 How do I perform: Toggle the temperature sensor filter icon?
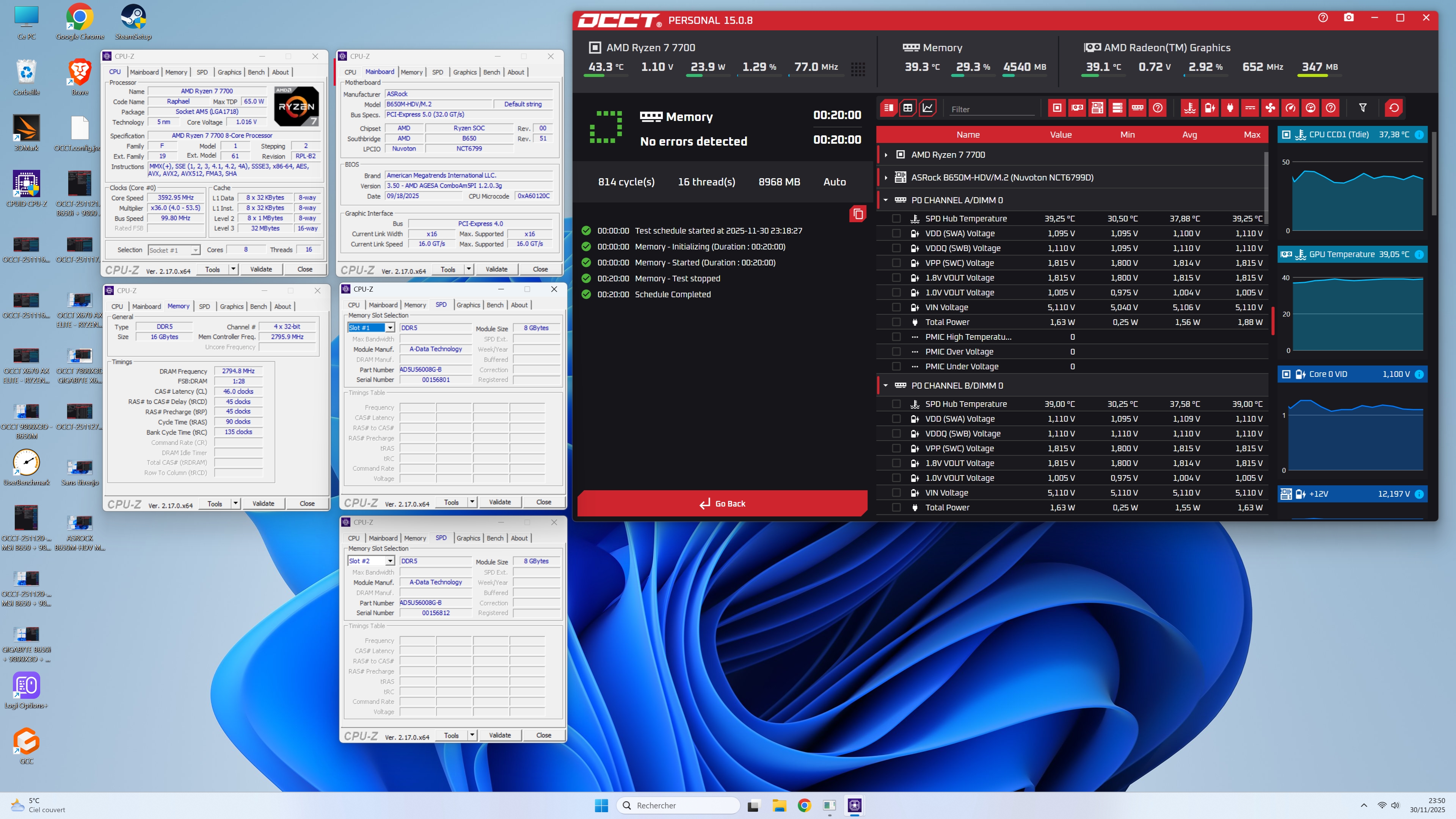pos(1190,108)
